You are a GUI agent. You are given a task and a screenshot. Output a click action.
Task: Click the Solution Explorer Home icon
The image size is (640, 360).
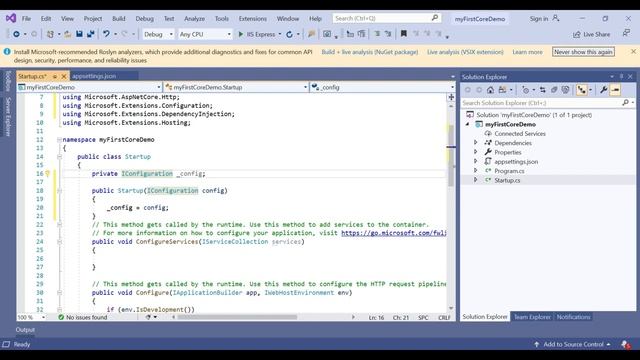491,90
